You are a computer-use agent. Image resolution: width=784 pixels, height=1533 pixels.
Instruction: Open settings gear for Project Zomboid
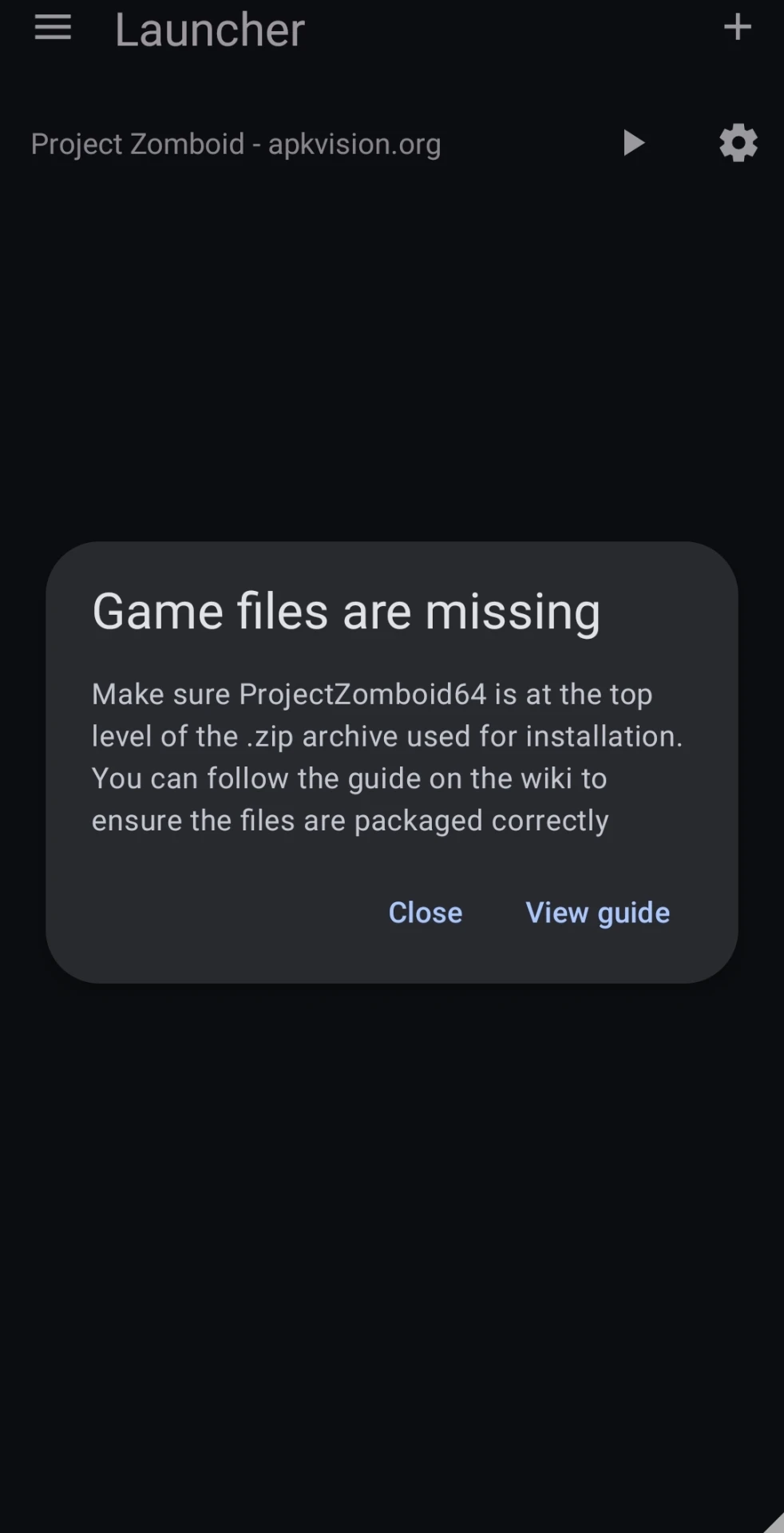pyautogui.click(x=738, y=143)
